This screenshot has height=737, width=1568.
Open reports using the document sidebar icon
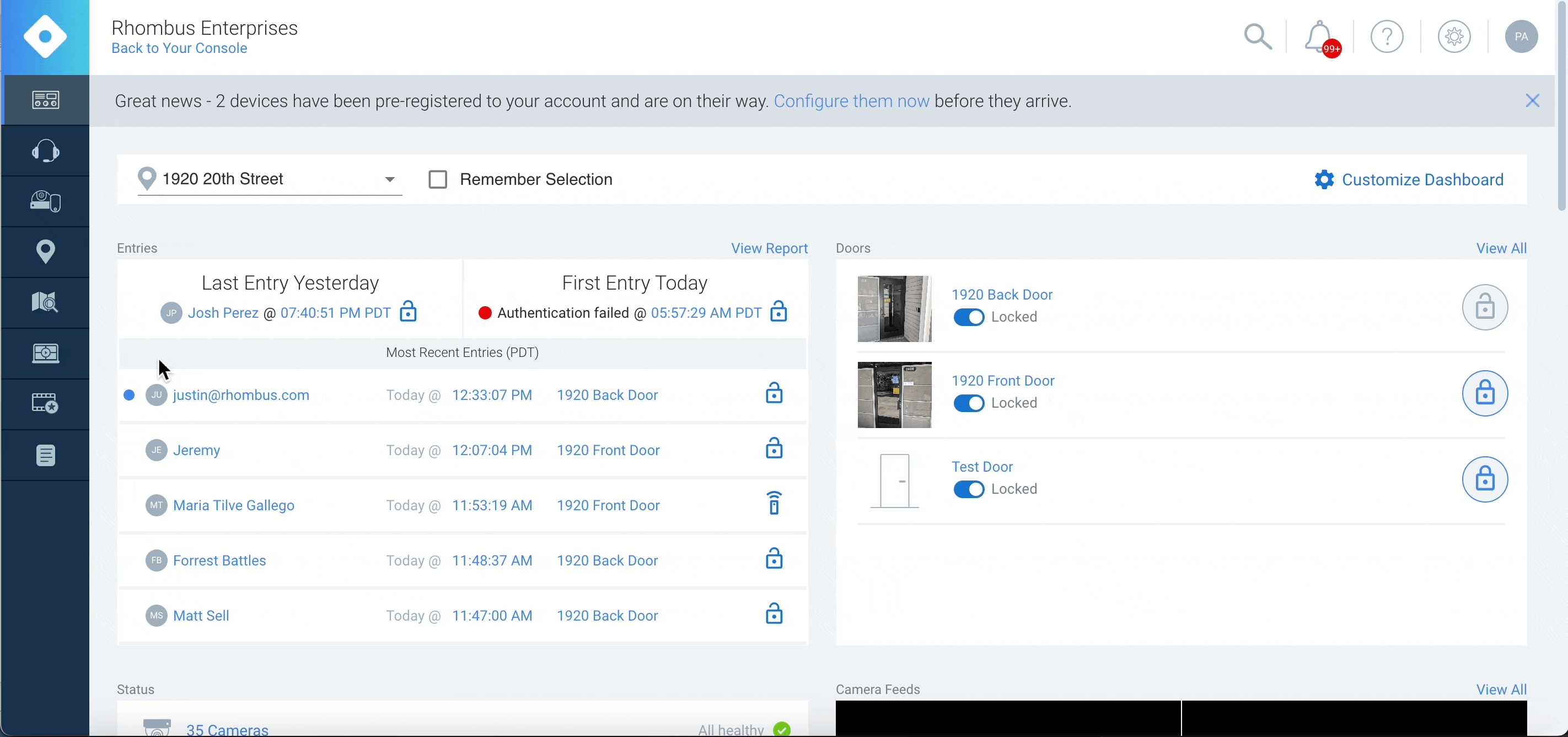pos(45,455)
